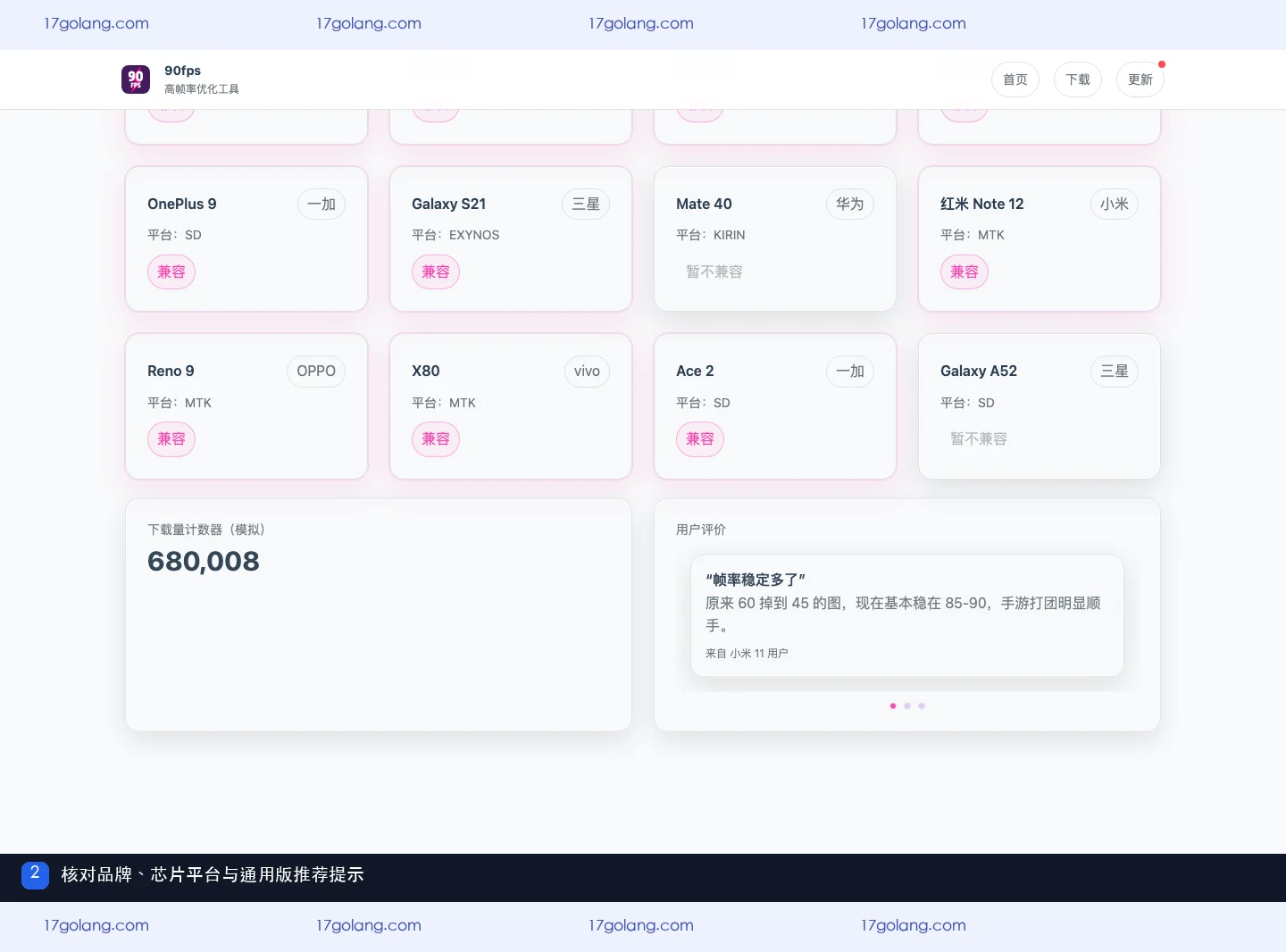Click the OPPO brand tag on Reno 9
Viewport: 1286px width, 952px height.
[x=316, y=371]
